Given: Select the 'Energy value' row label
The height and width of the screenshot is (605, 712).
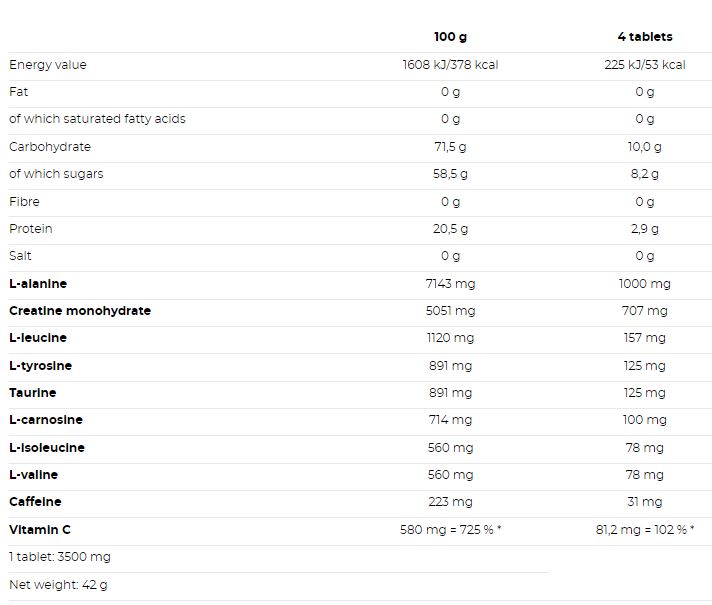Looking at the screenshot, I should pos(48,65).
